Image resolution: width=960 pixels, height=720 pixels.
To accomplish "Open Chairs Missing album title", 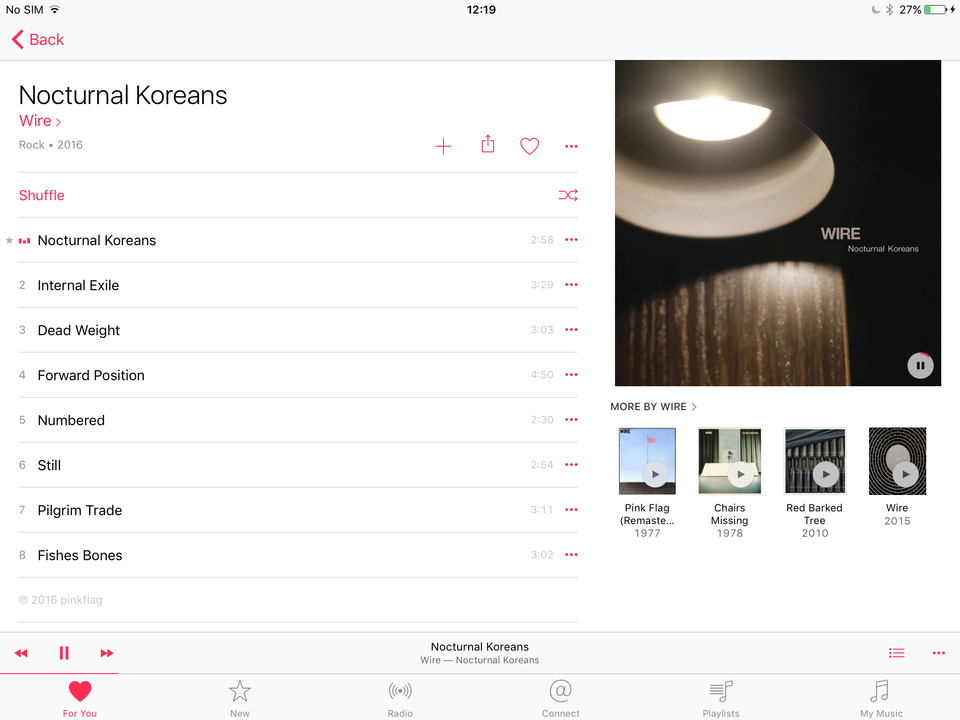I will point(729,514).
